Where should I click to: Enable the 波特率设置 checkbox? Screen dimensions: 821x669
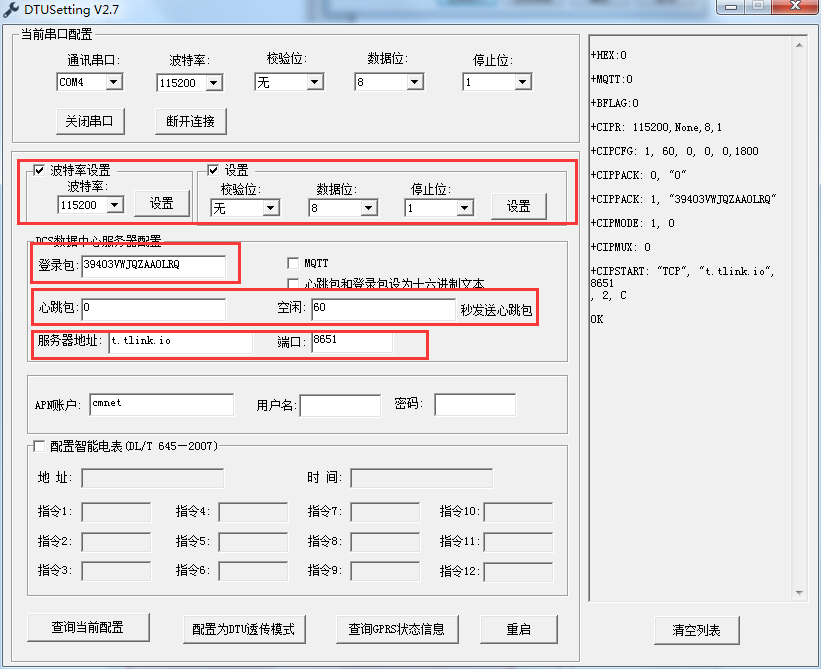pyautogui.click(x=40, y=170)
